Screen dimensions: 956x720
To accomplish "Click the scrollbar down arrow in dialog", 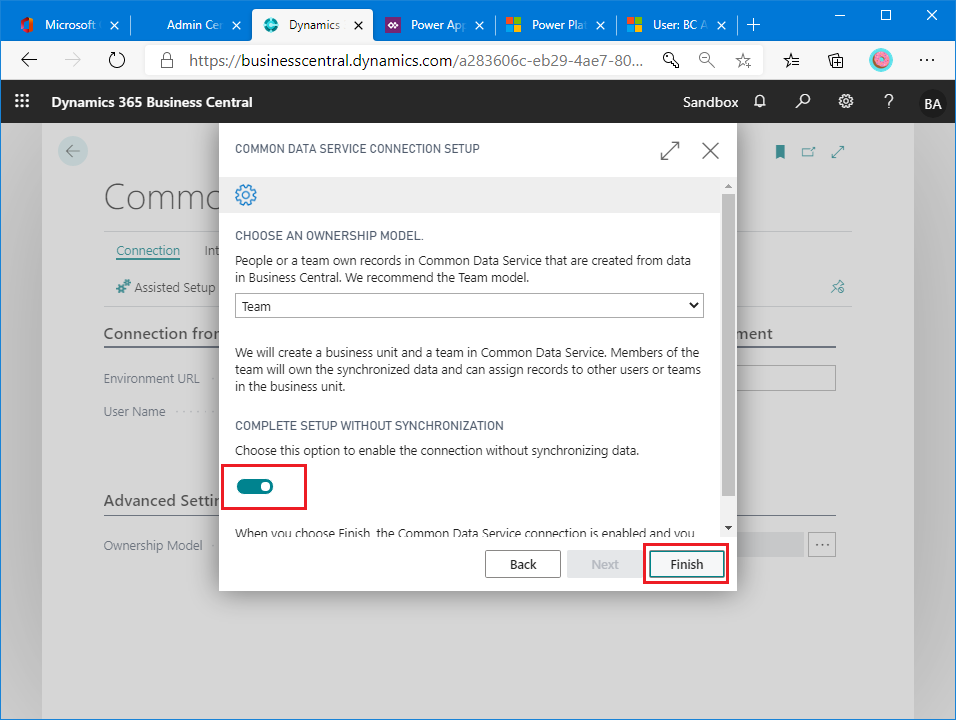I will tap(728, 528).
